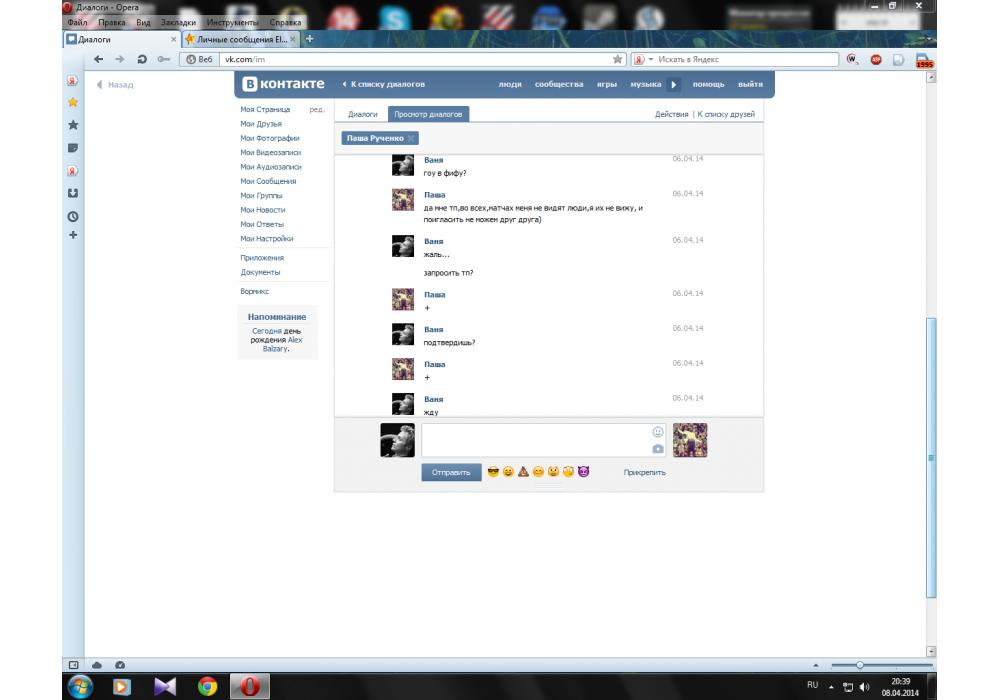
Task: Click the bookmark star in address bar
Action: tap(618, 60)
